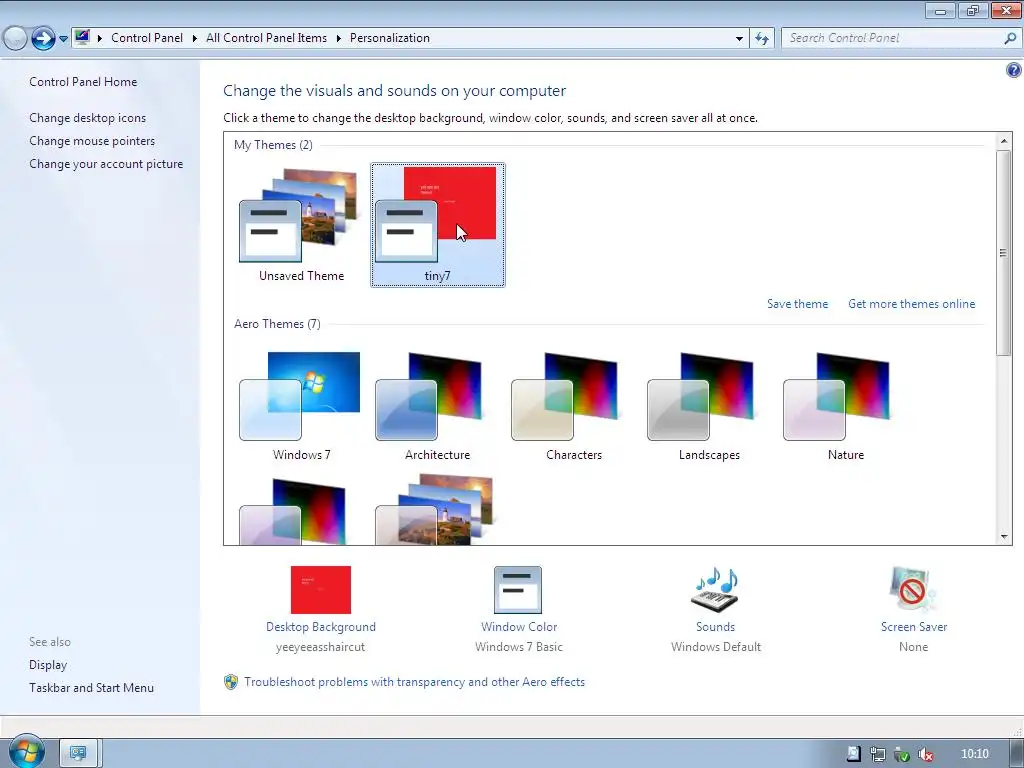Screen dimensions: 1024x768
Task: Click the Save theme link
Action: tap(797, 304)
